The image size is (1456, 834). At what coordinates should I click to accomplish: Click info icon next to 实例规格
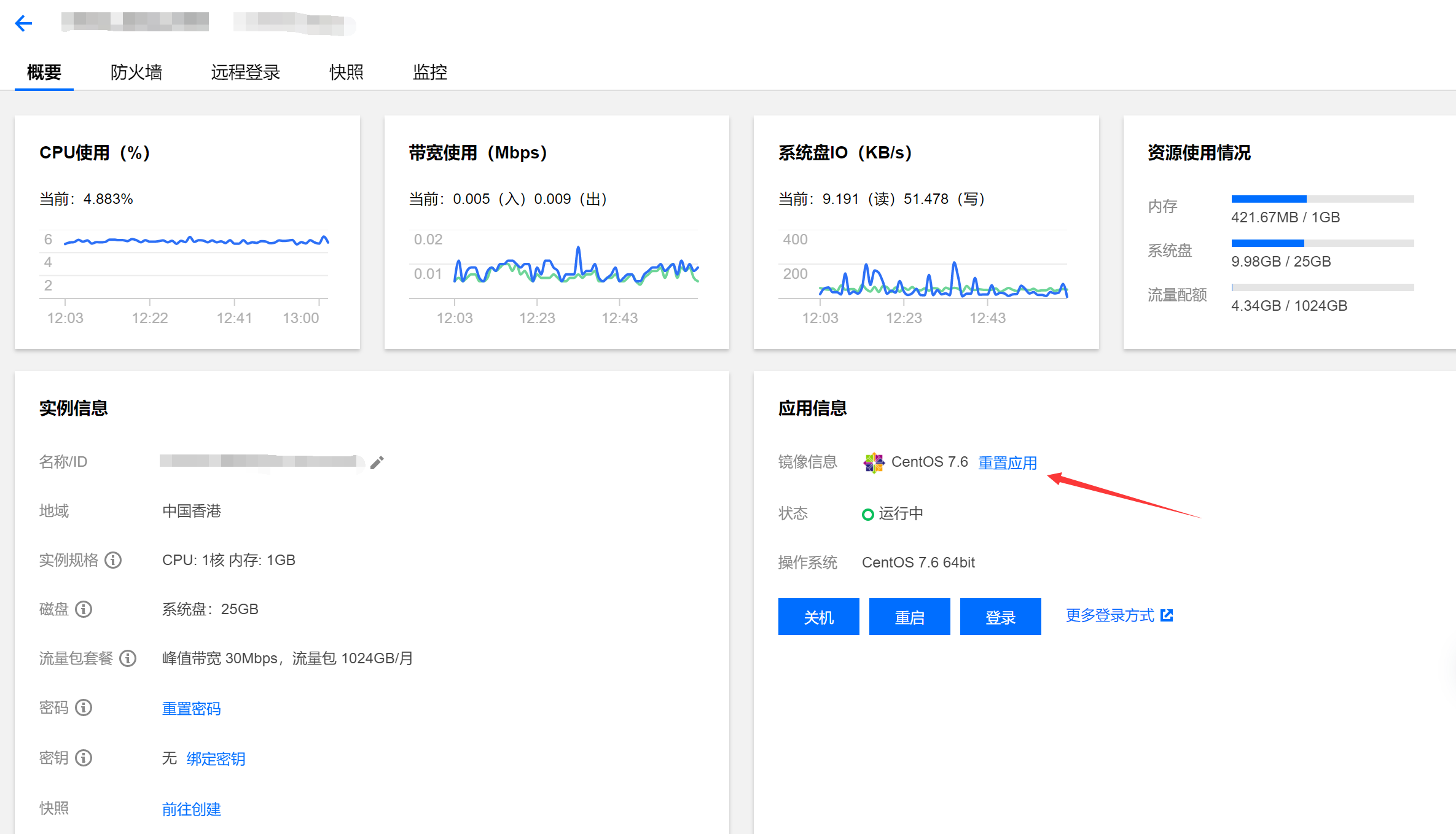[113, 560]
